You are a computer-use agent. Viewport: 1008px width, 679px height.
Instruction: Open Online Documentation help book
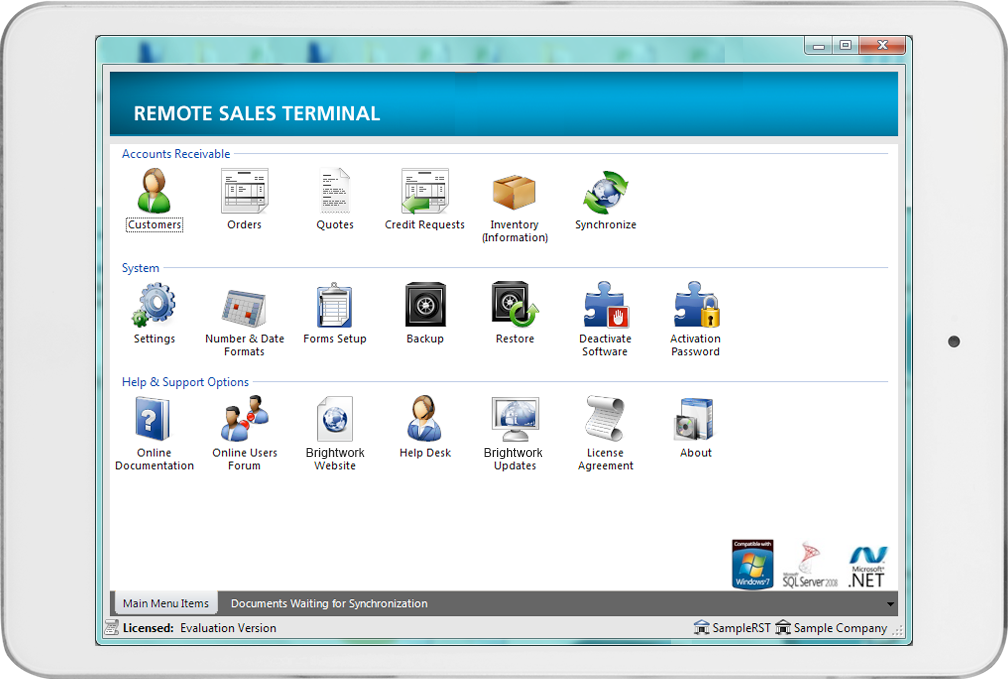coord(154,420)
